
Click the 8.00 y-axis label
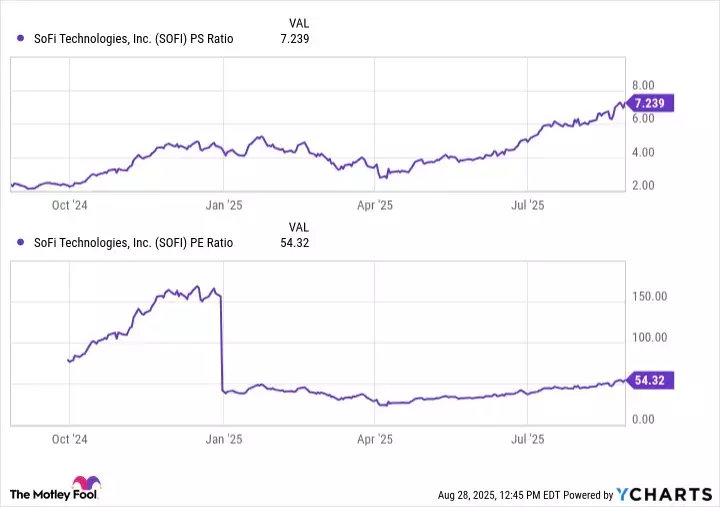pyautogui.click(x=643, y=85)
